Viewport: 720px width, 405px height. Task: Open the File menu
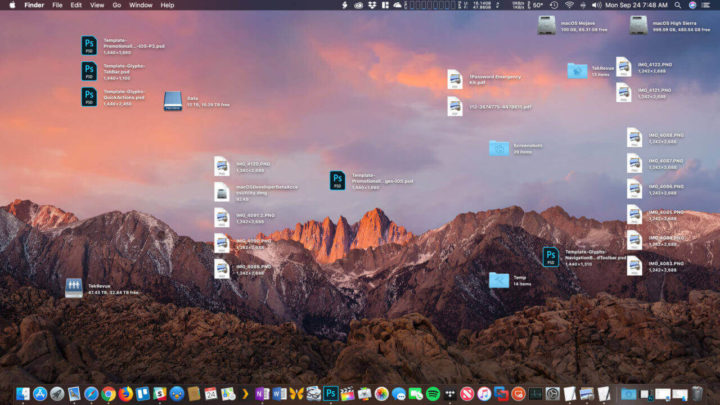tap(57, 5)
